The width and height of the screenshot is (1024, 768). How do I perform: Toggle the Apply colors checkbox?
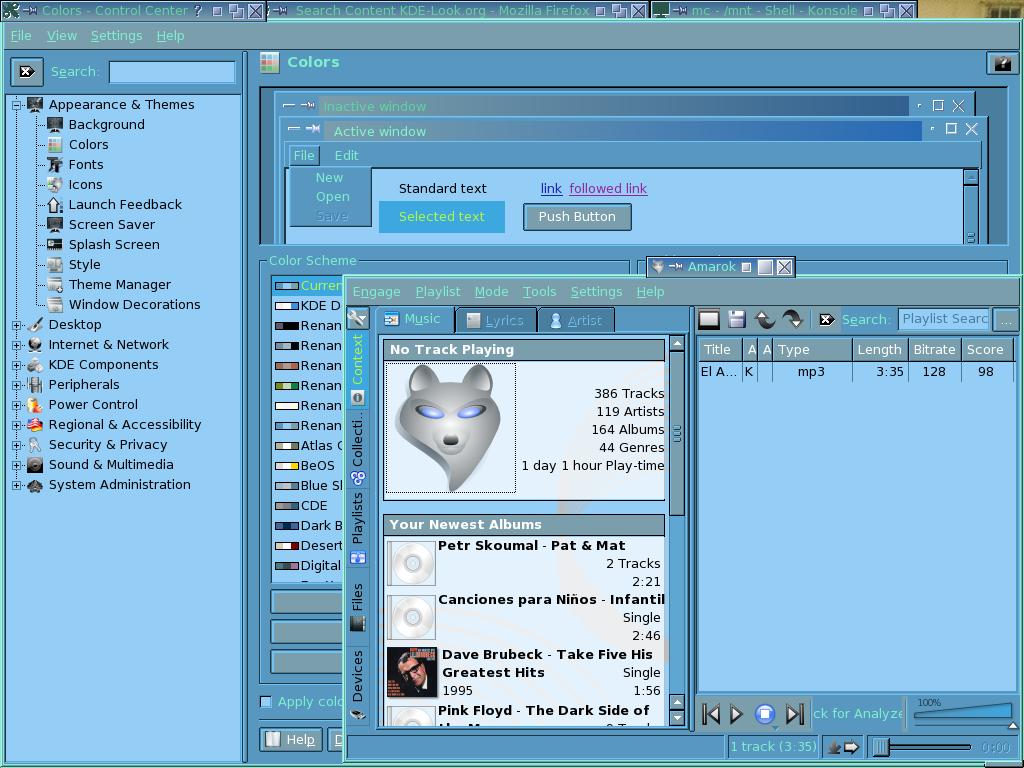pyautogui.click(x=266, y=702)
